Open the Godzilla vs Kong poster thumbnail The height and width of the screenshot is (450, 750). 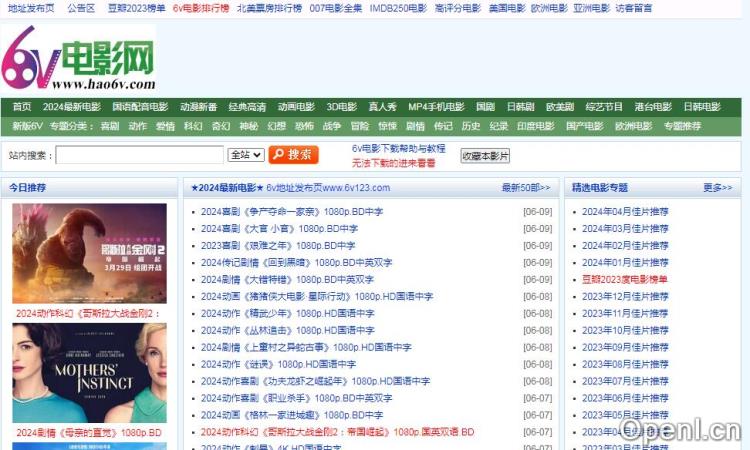[x=89, y=253]
